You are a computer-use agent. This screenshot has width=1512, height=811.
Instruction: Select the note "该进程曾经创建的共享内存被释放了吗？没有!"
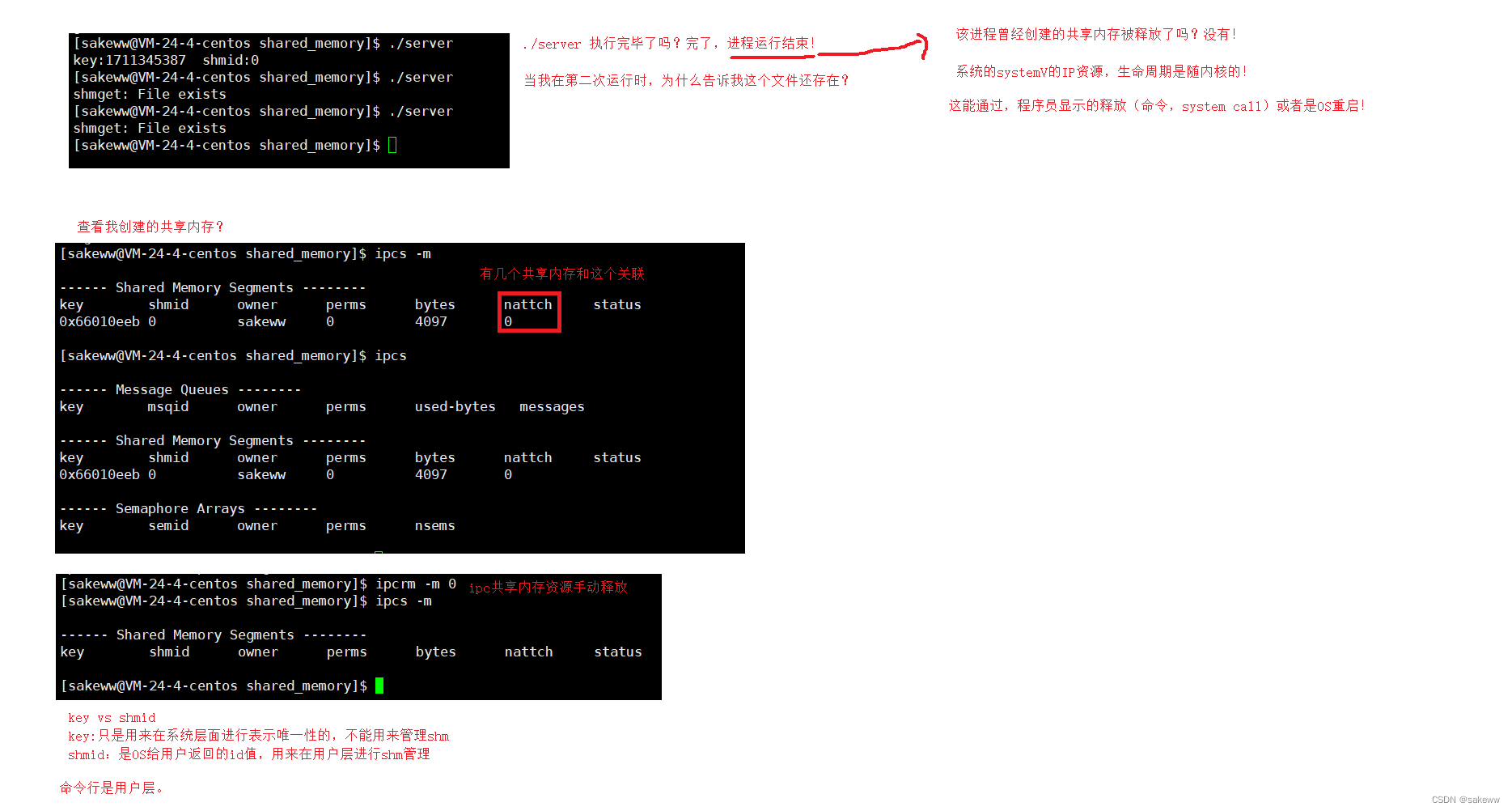click(1096, 34)
